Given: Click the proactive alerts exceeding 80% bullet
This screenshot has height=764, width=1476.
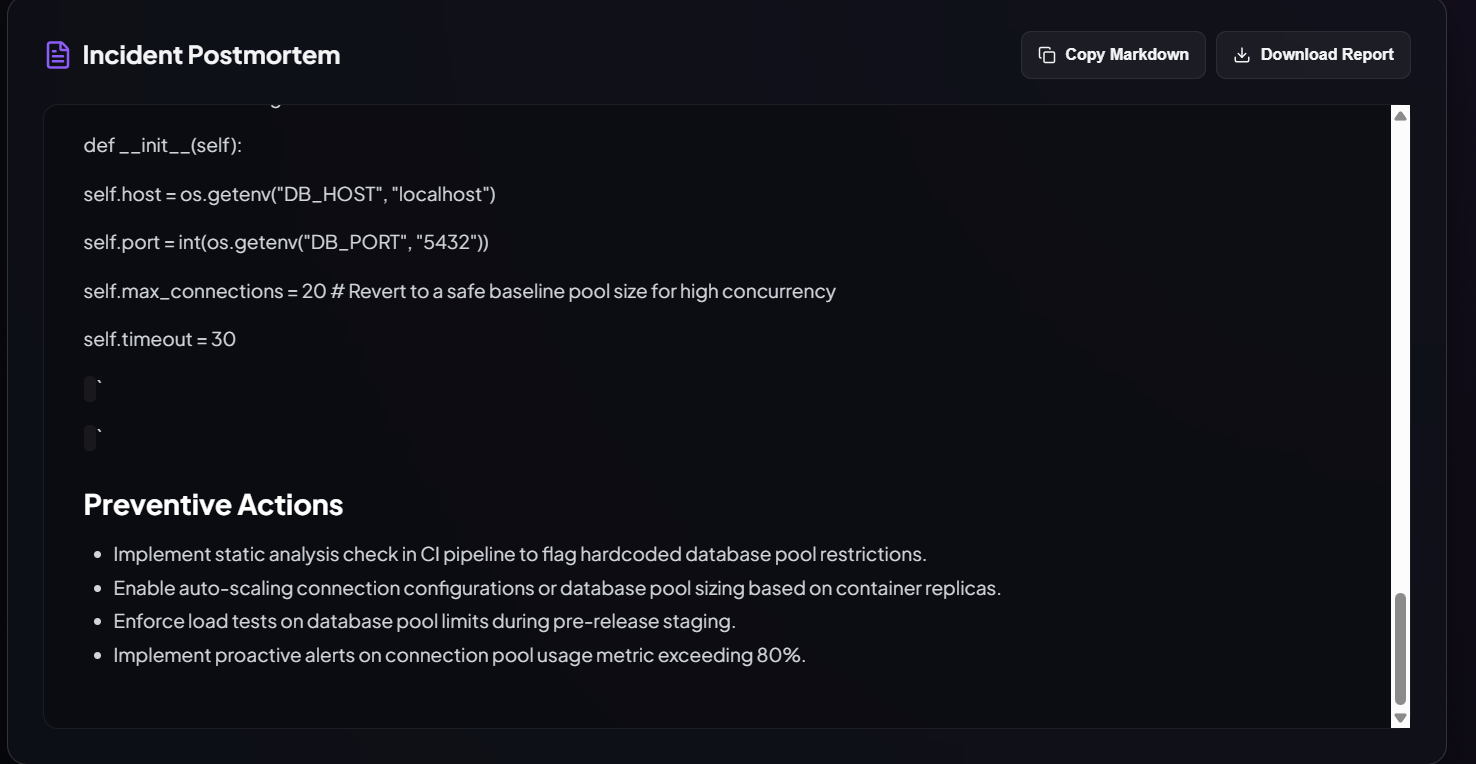Looking at the screenshot, I should coord(459,656).
